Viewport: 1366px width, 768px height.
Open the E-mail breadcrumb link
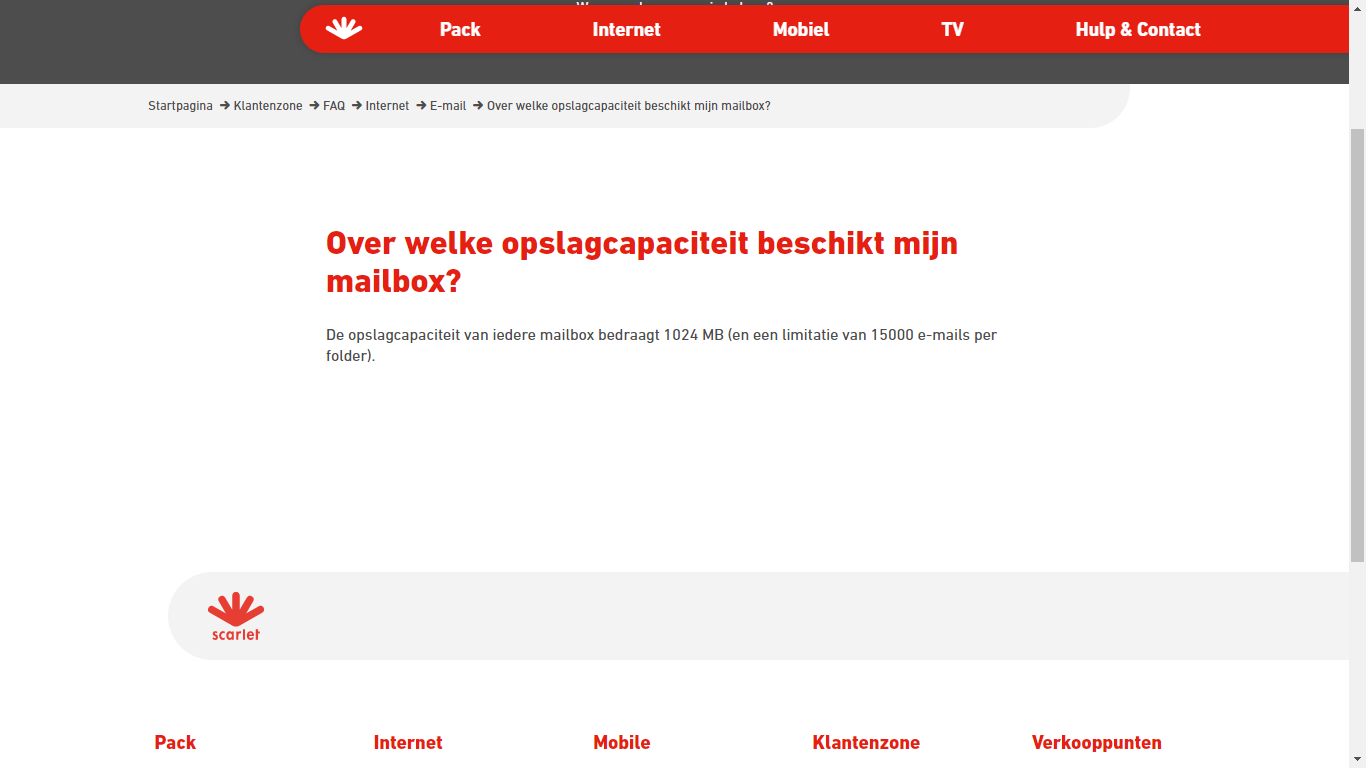448,106
